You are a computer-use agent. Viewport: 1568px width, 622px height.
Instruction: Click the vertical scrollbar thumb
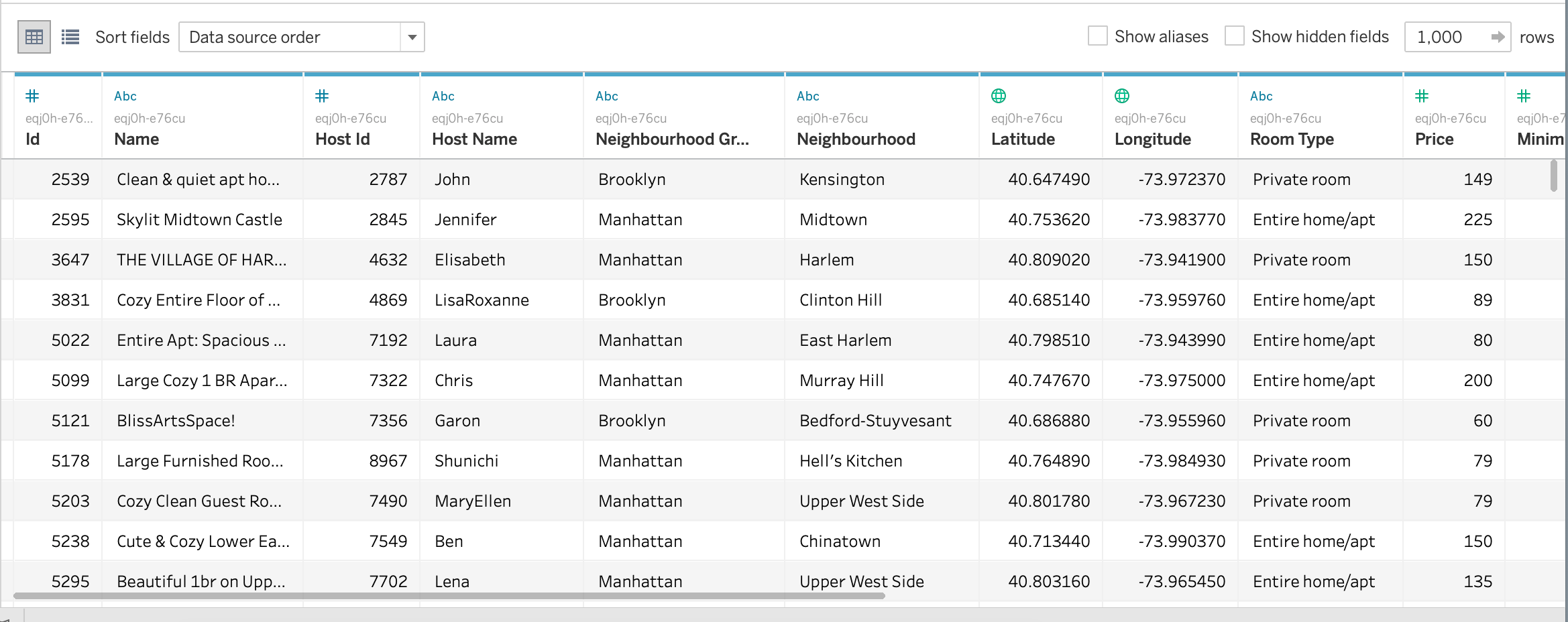[1553, 176]
